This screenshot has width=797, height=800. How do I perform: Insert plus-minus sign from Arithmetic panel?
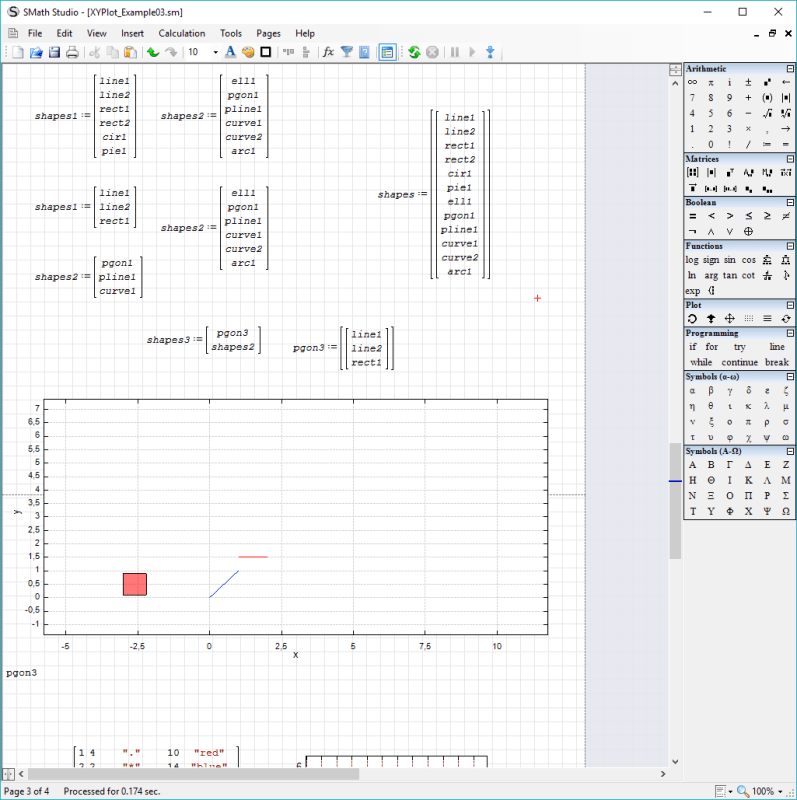click(x=748, y=82)
